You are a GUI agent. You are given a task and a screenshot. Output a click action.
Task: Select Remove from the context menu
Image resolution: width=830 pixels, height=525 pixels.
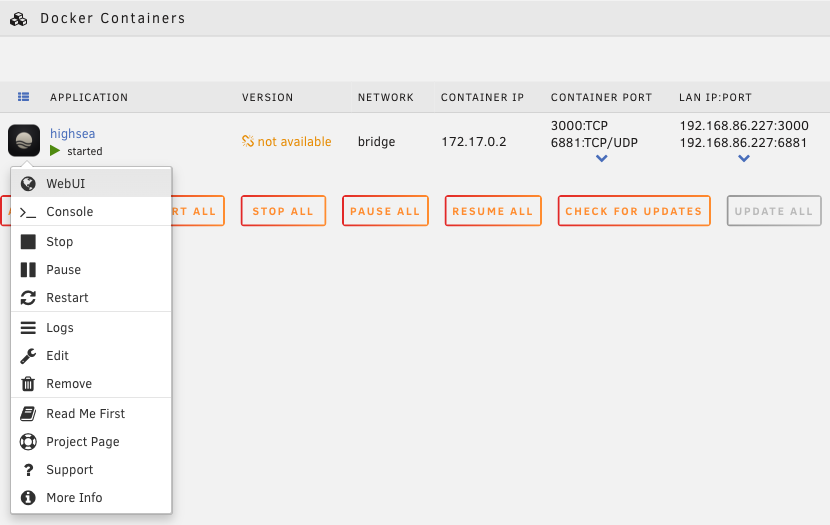point(91,384)
